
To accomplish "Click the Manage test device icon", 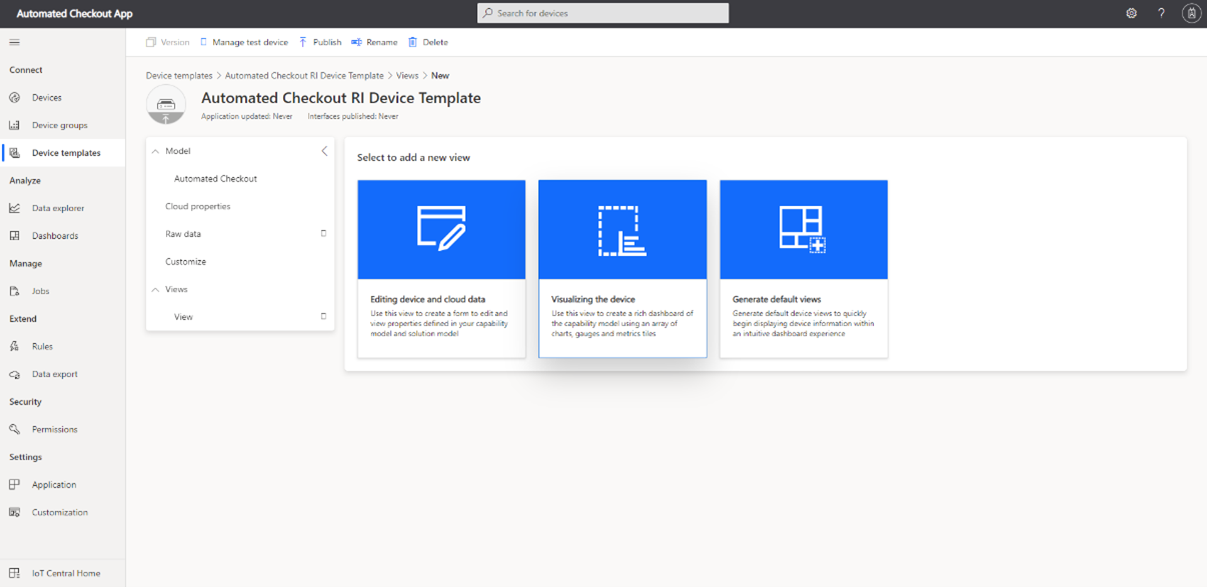I will coord(204,42).
